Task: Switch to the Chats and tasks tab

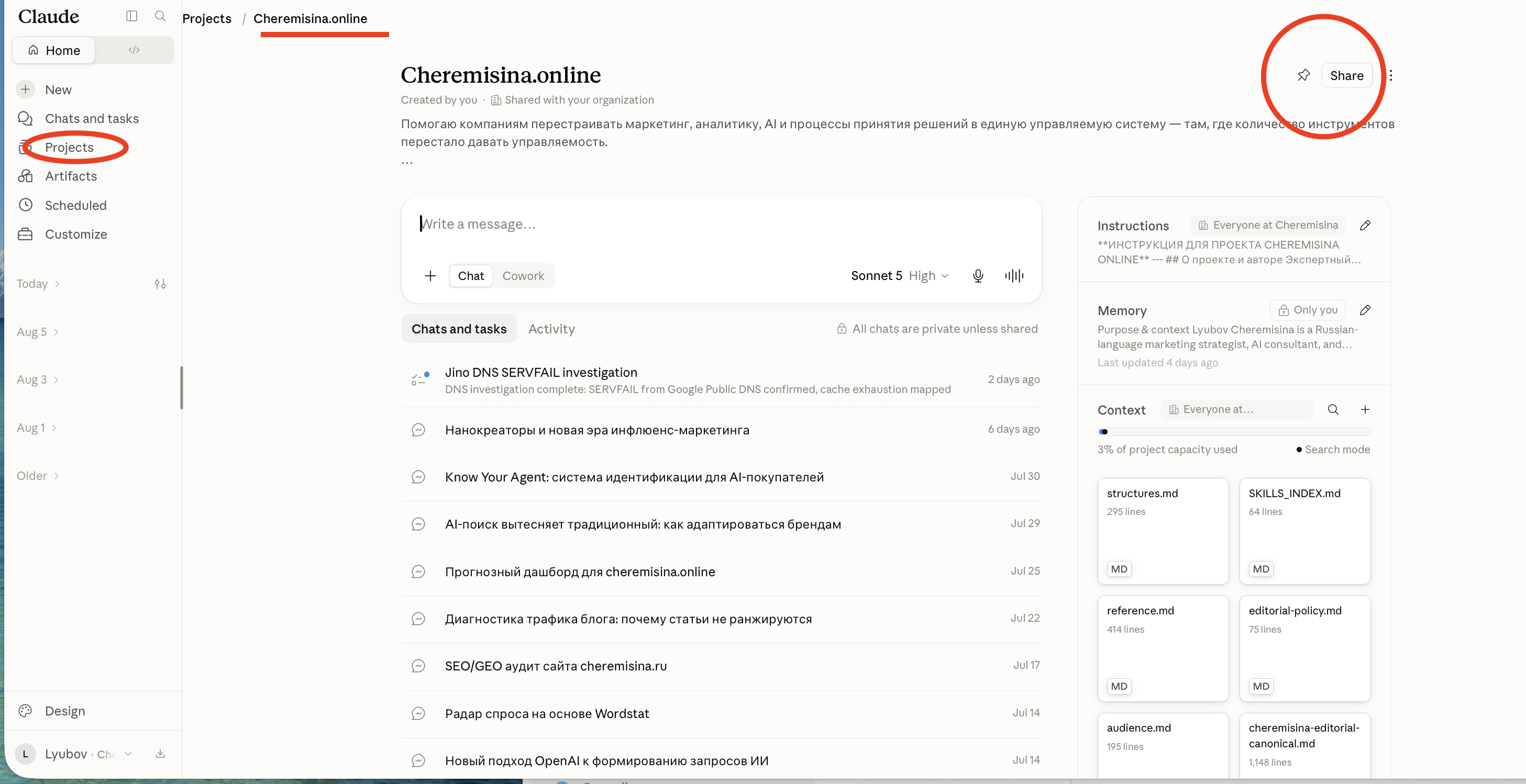Action: (x=459, y=329)
